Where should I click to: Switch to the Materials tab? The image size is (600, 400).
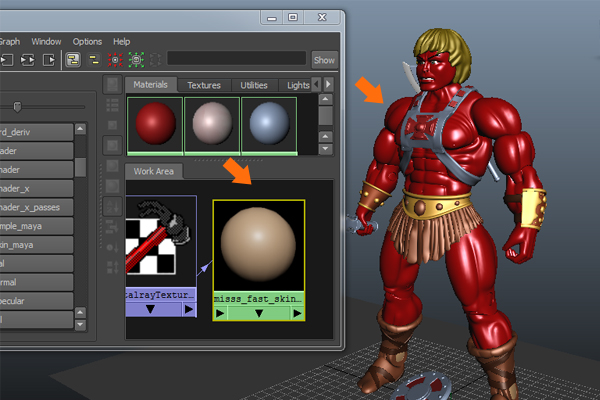[x=150, y=85]
